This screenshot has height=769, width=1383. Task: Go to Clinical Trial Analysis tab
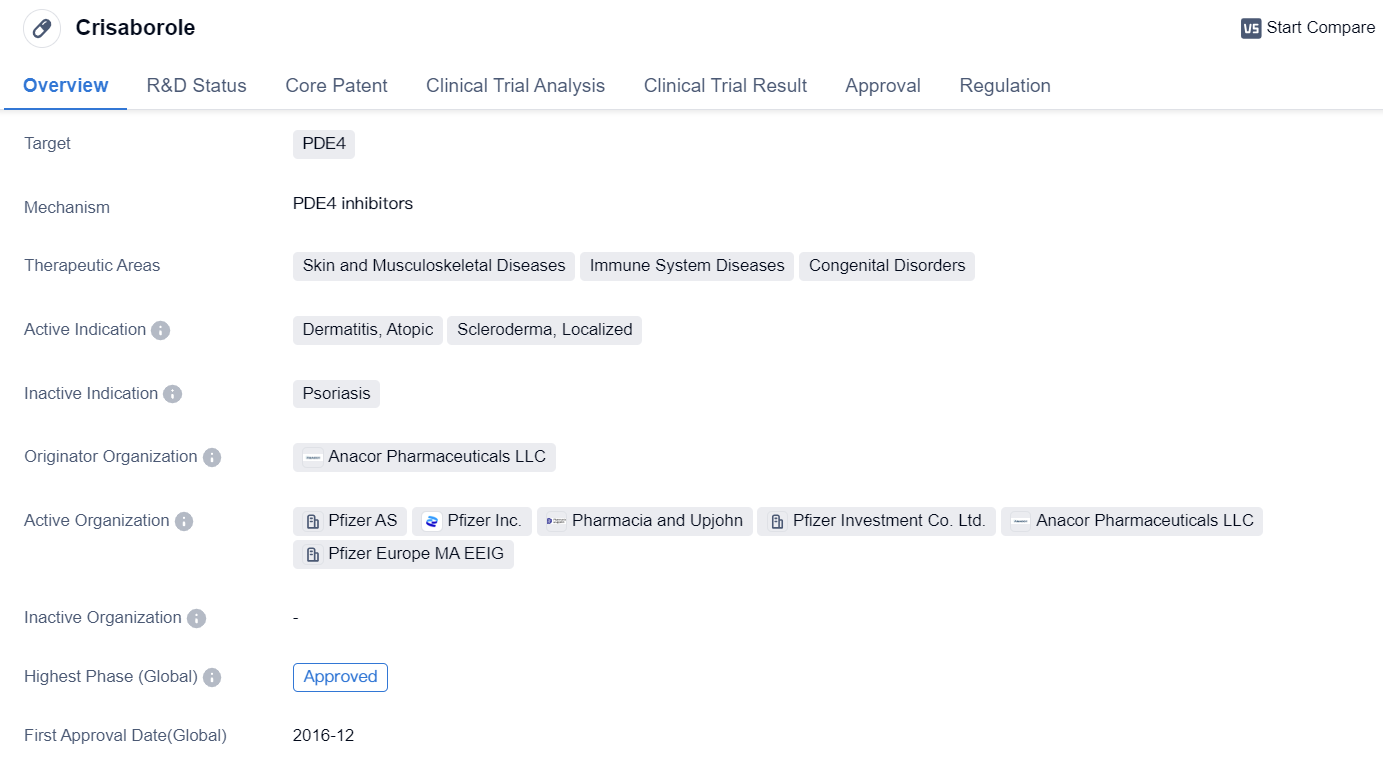tap(515, 86)
